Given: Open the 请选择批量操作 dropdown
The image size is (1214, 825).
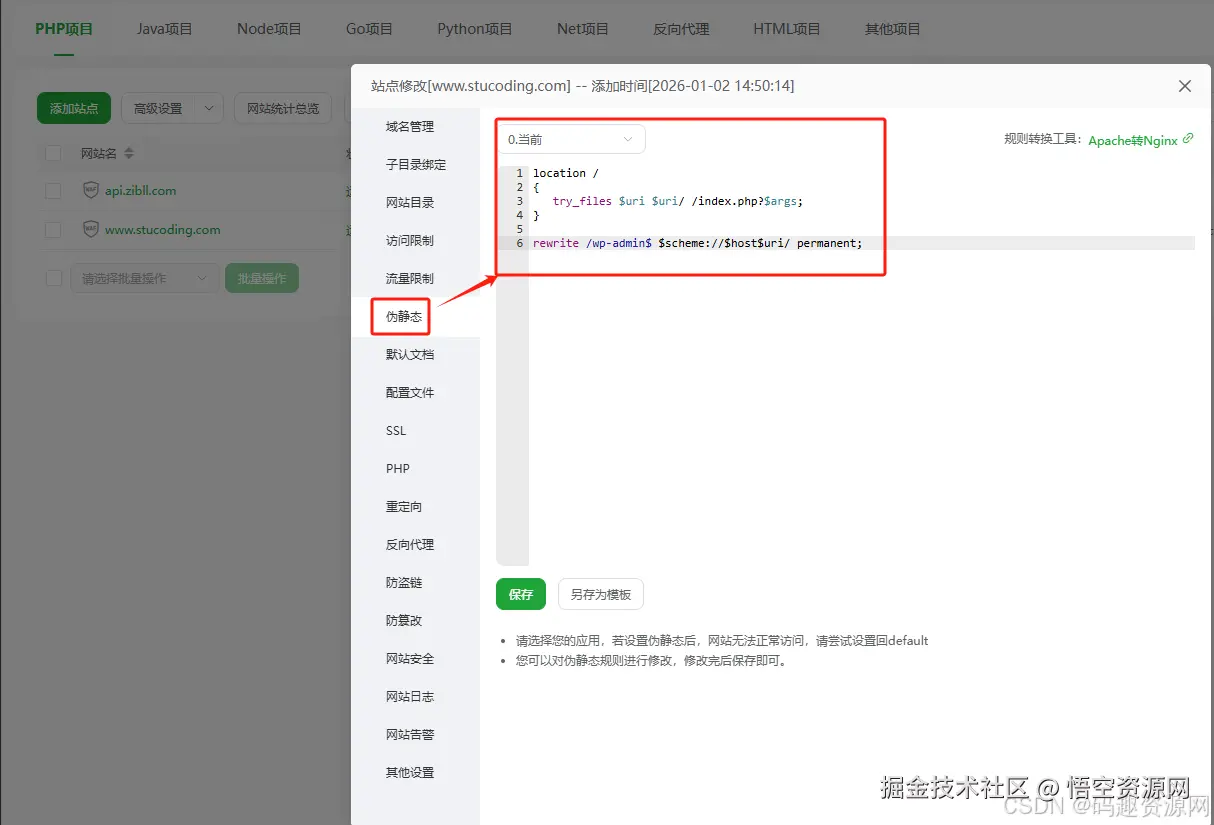Looking at the screenshot, I should 144,278.
